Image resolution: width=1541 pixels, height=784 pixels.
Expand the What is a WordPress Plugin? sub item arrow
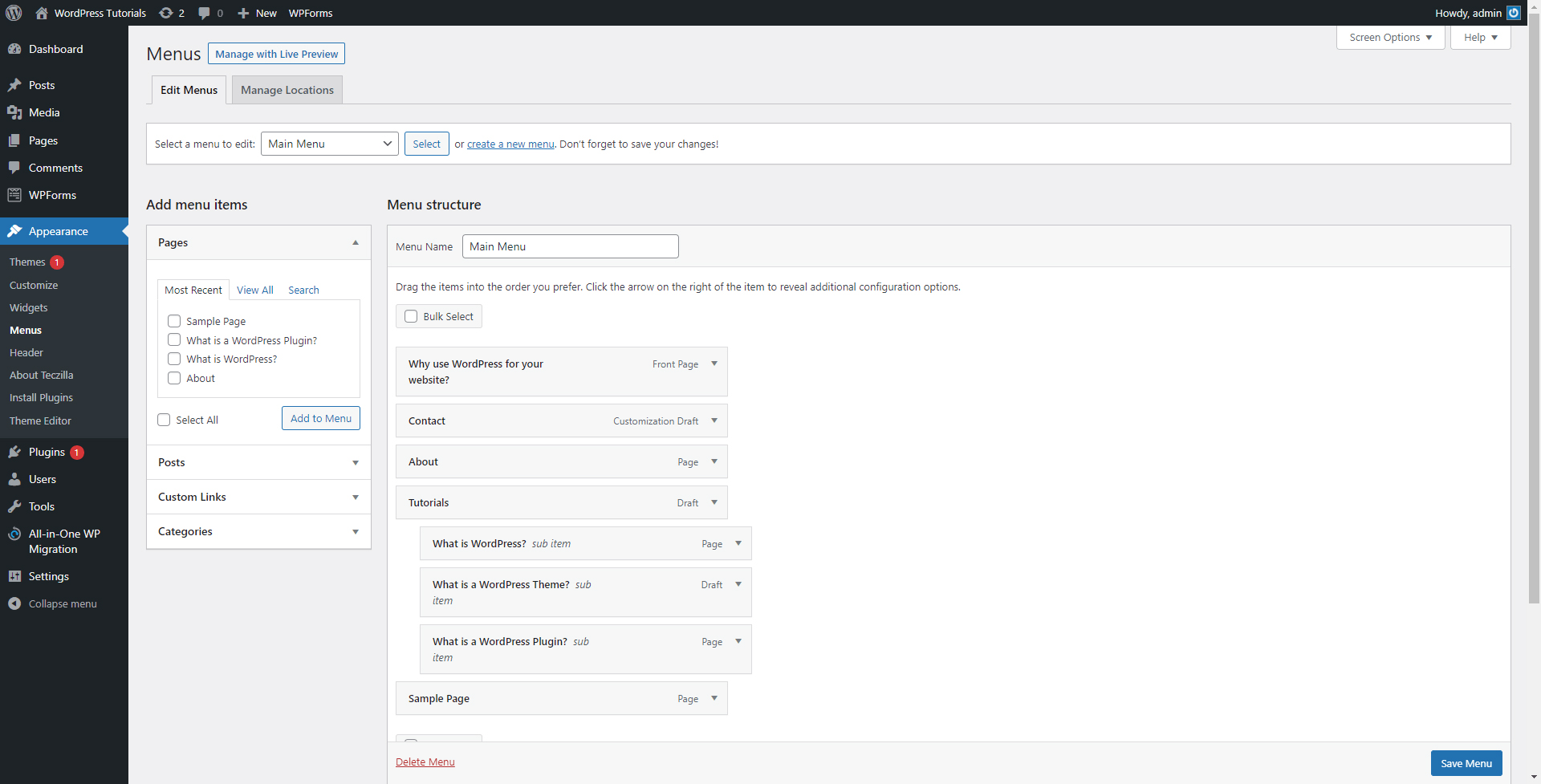[x=738, y=641]
